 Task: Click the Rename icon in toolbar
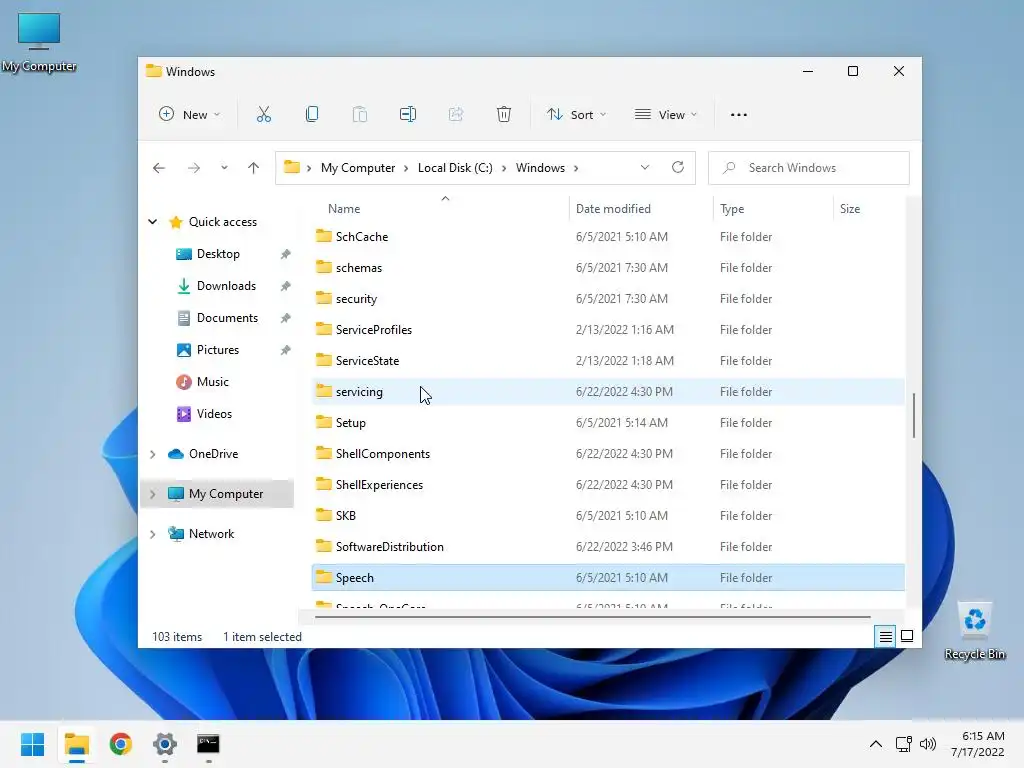408,114
